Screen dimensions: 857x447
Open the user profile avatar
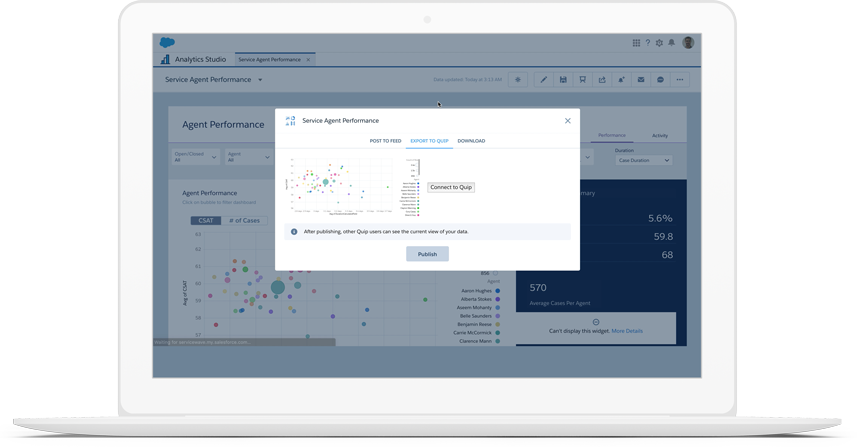click(688, 43)
